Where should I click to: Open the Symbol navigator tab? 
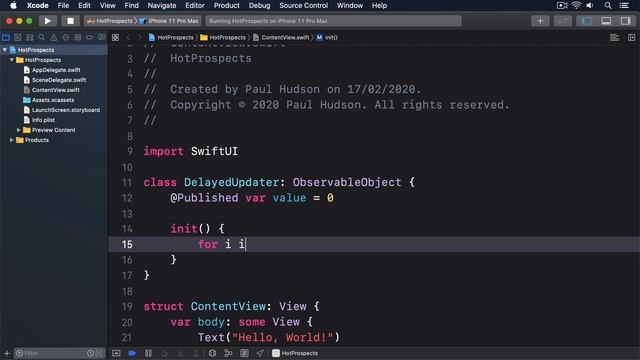click(30, 38)
